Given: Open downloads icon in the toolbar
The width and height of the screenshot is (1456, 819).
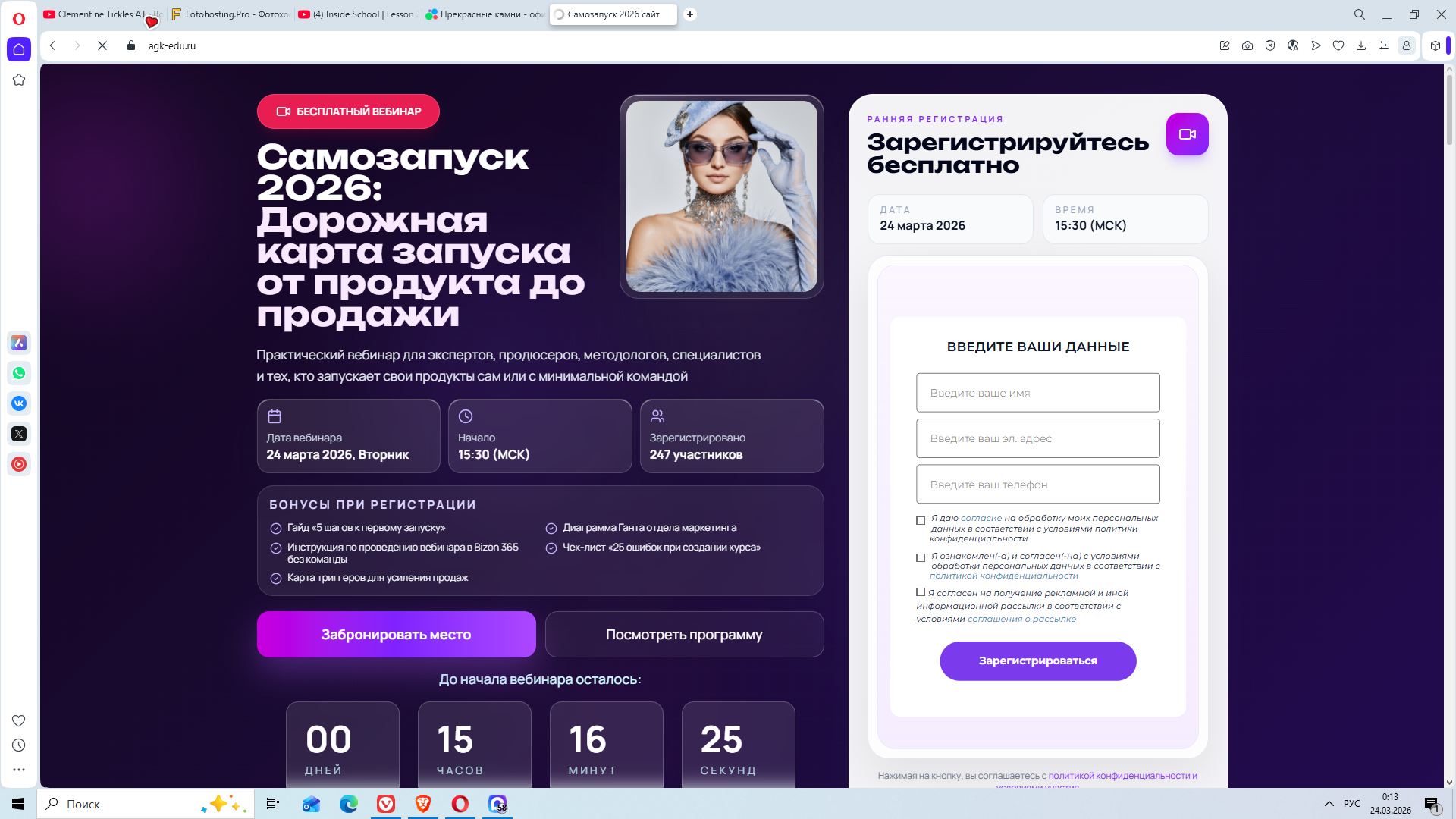Looking at the screenshot, I should 1361,45.
